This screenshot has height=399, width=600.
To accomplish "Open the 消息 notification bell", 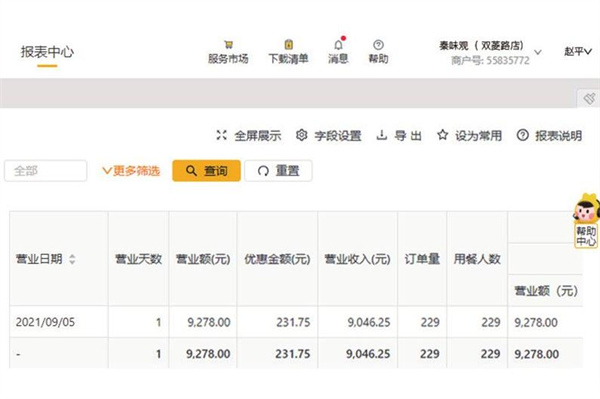I will point(338,45).
